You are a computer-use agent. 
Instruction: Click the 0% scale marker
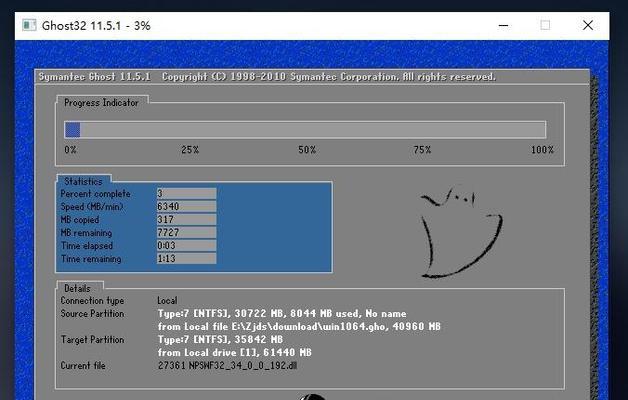click(x=70, y=150)
